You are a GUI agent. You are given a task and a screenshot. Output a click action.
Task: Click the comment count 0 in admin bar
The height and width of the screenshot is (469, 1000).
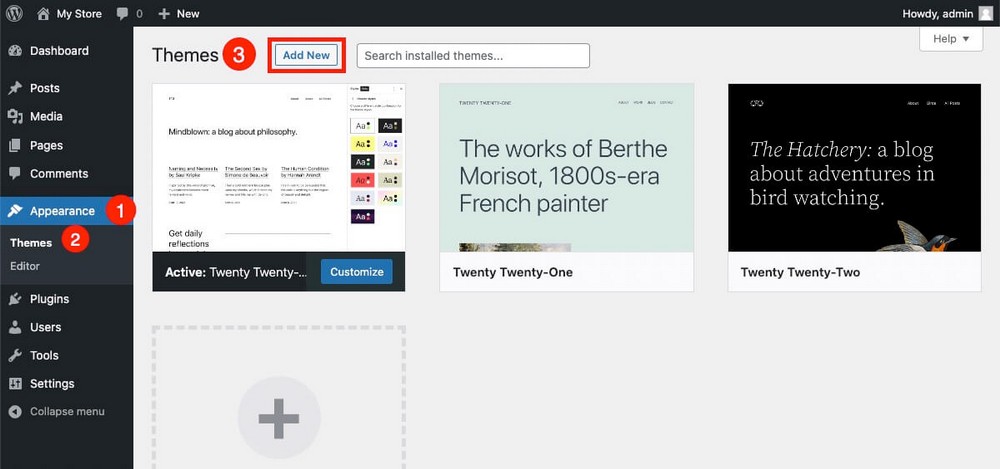coord(140,13)
